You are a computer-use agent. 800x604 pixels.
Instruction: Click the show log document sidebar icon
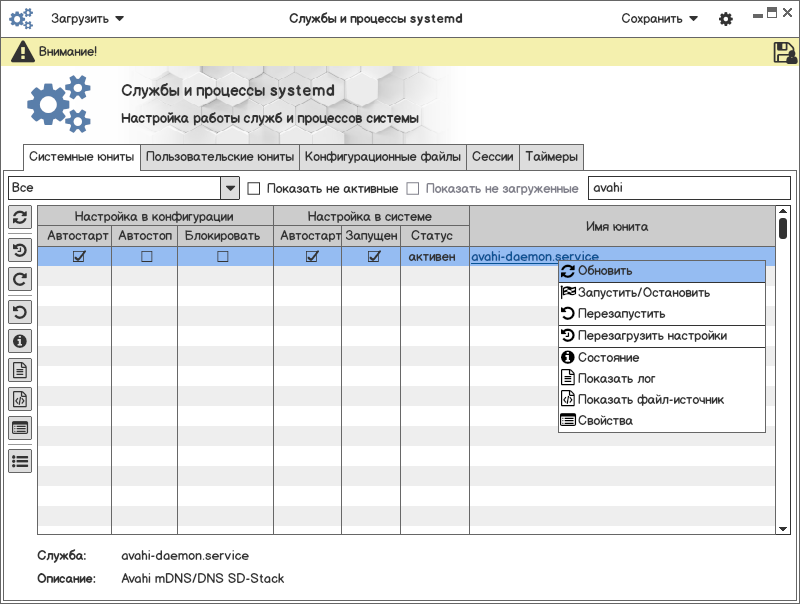20,370
